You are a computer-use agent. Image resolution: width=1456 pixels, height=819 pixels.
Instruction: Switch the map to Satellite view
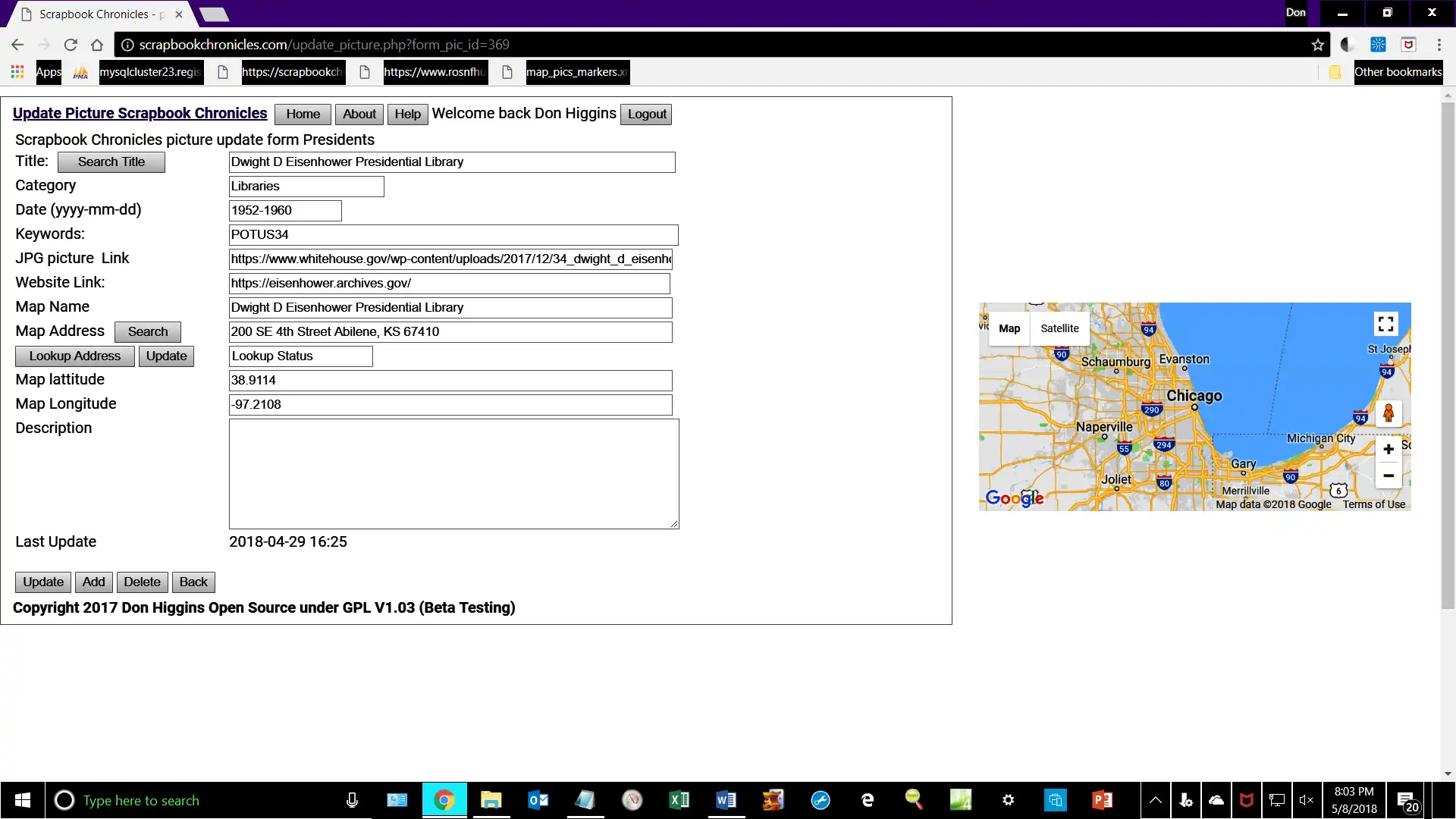point(1059,328)
